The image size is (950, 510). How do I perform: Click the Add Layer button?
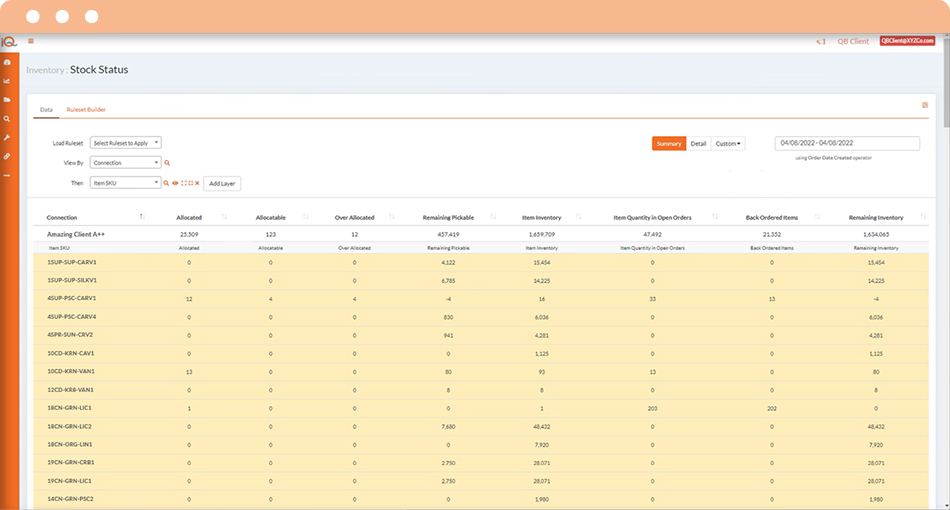coord(222,183)
